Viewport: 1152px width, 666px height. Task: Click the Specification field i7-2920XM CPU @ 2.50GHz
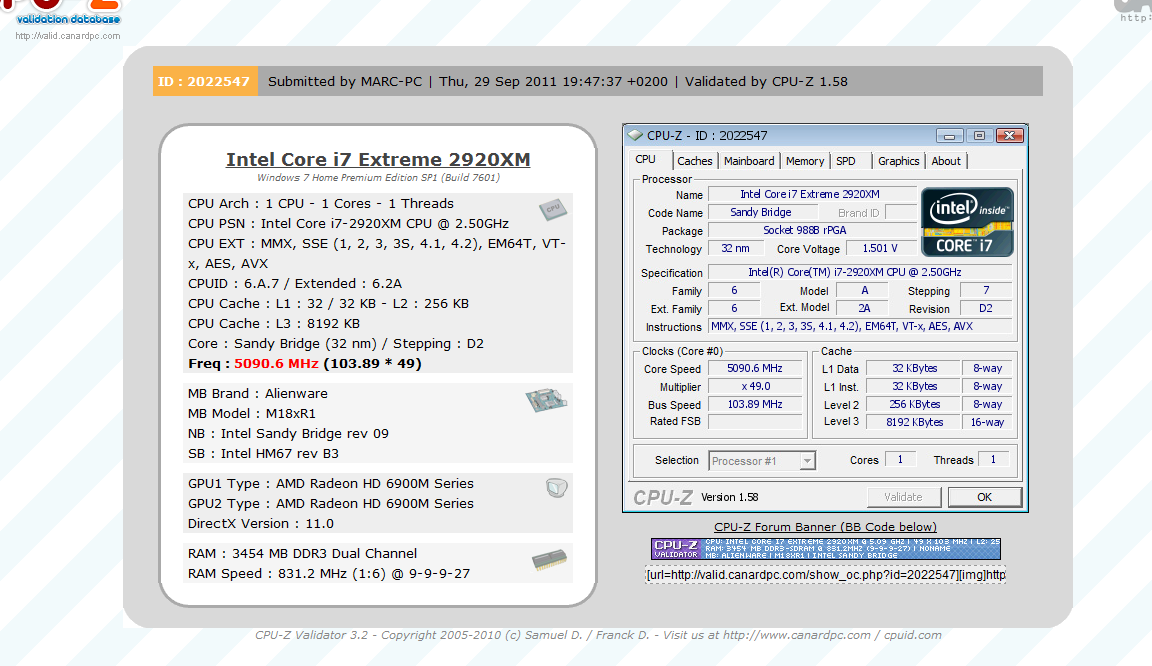point(860,272)
